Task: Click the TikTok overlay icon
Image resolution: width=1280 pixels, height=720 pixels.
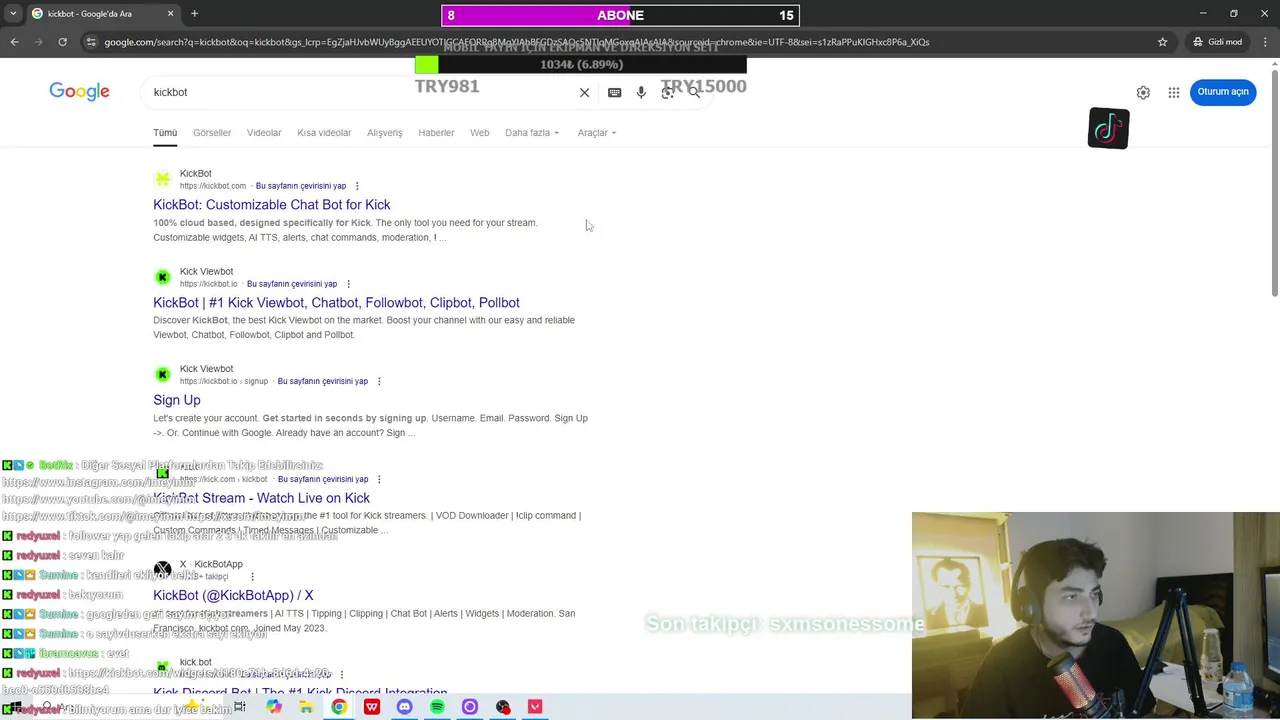Action: tap(1108, 128)
